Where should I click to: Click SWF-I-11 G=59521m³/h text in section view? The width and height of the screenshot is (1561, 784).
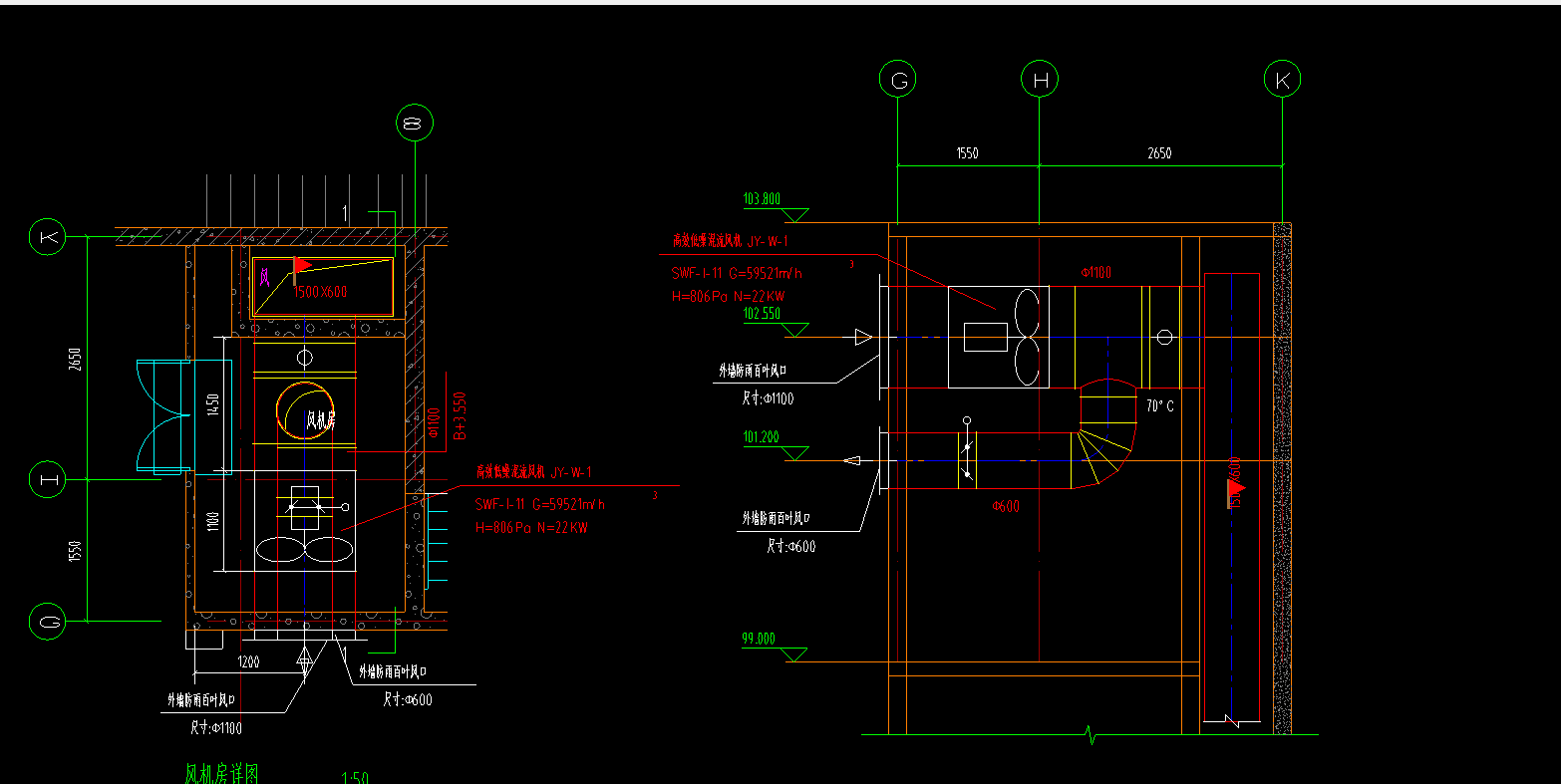coord(738,273)
